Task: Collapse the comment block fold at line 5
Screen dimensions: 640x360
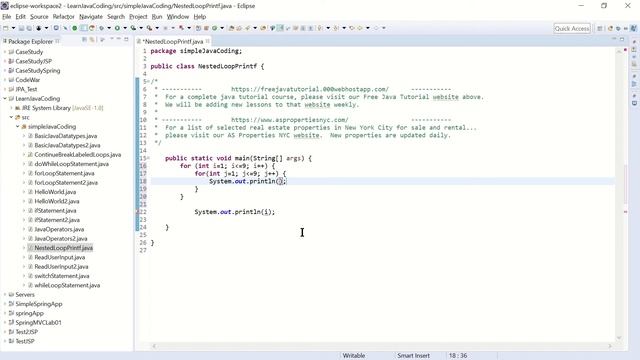Action: [149, 81]
